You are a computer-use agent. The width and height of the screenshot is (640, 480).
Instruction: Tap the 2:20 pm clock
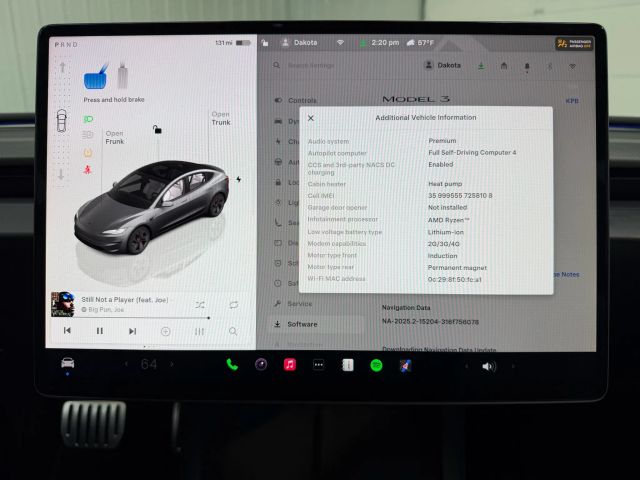click(x=385, y=42)
